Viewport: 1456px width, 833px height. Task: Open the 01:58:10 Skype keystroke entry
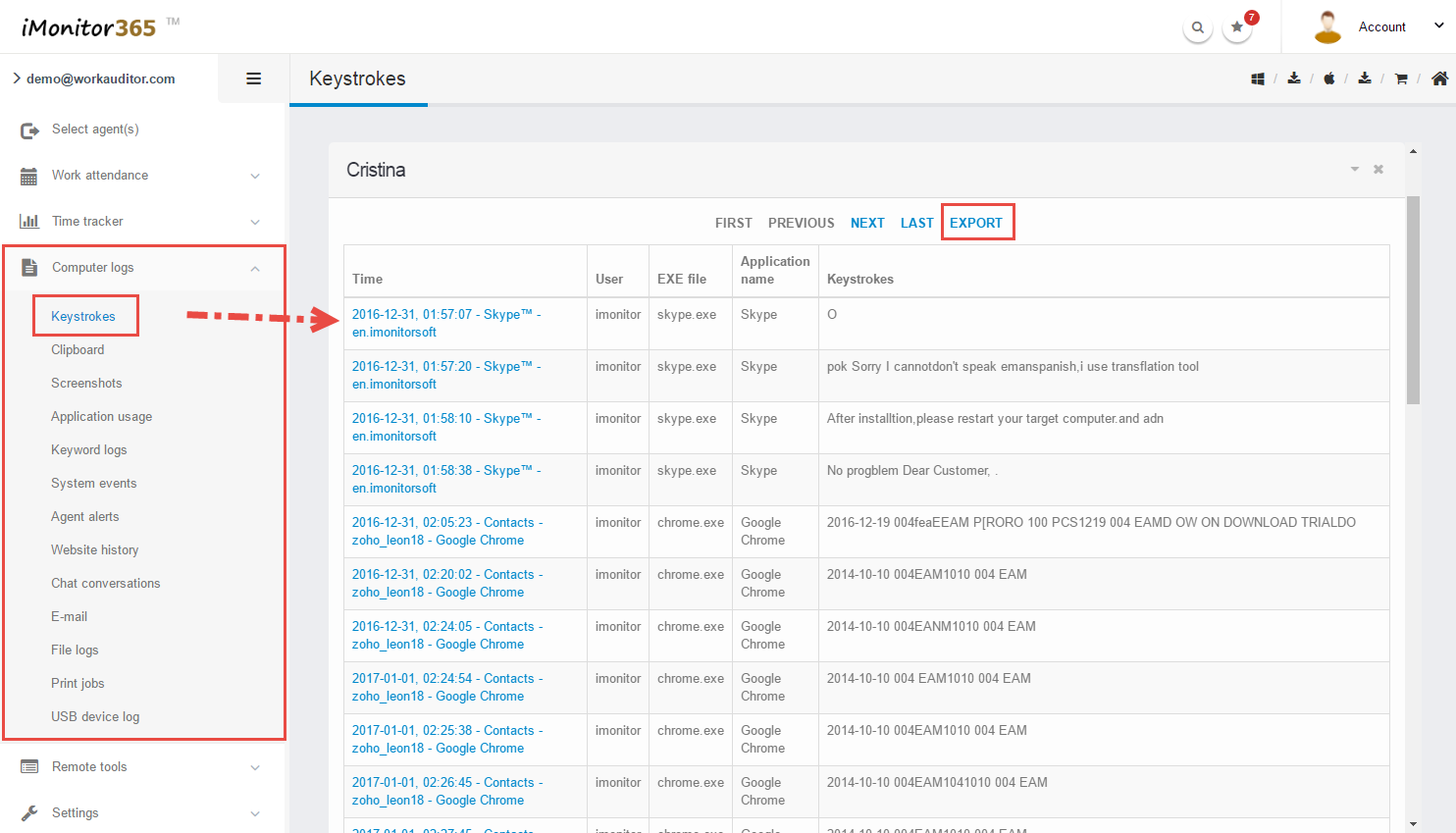click(446, 428)
